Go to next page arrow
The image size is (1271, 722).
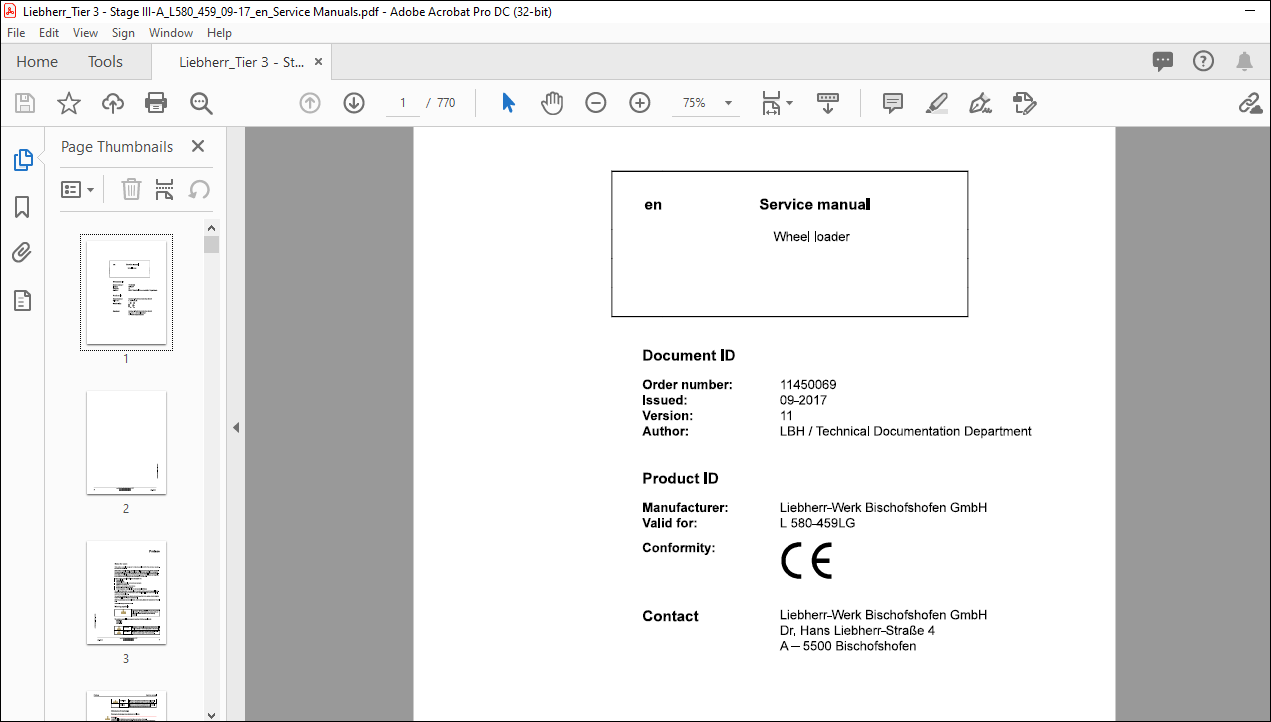click(x=354, y=103)
